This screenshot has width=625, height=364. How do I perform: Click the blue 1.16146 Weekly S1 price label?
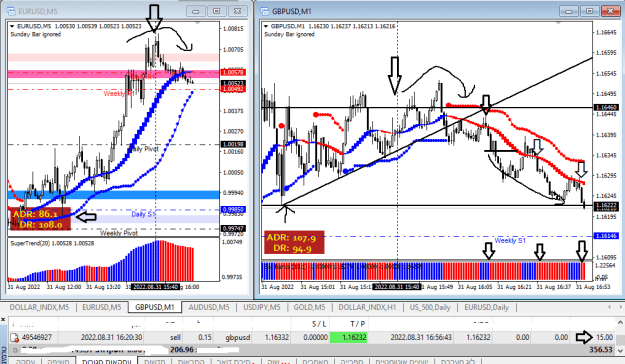[606, 236]
